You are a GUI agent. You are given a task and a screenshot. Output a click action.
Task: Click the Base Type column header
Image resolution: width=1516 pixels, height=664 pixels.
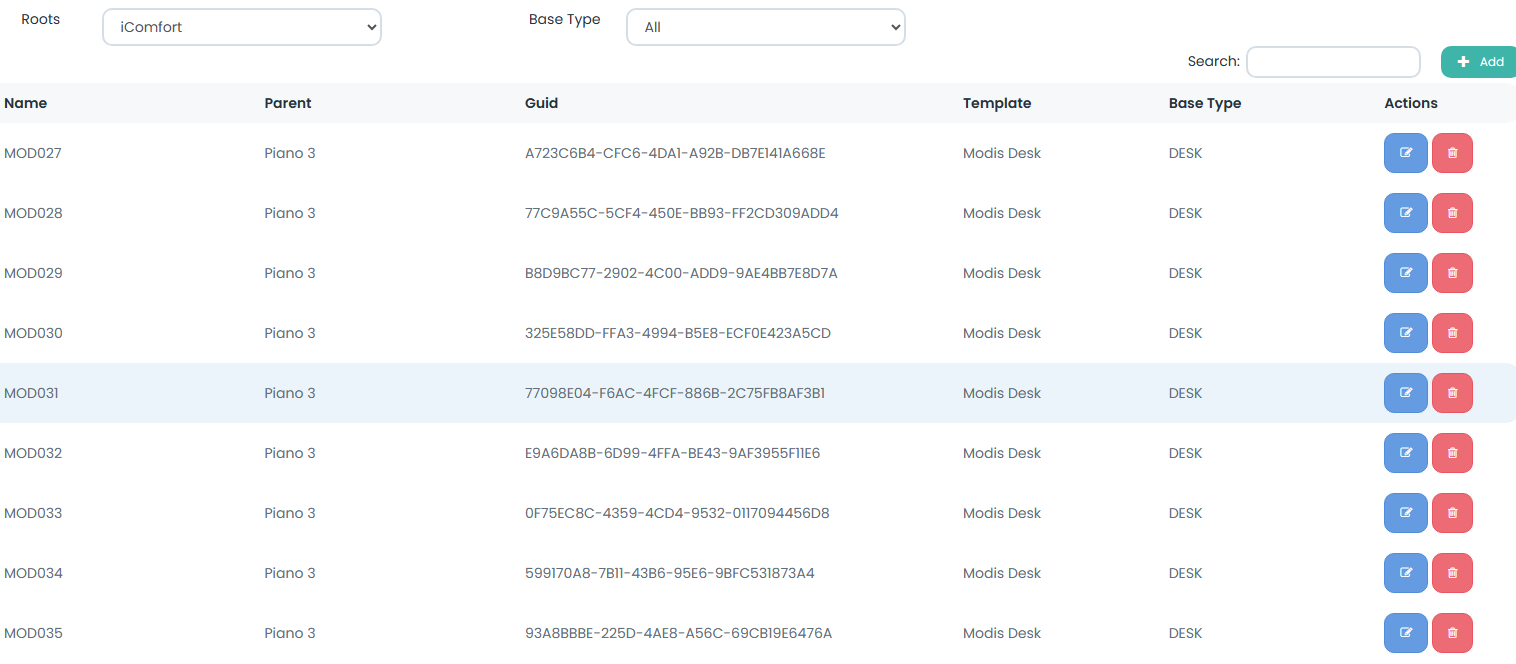(x=1204, y=103)
